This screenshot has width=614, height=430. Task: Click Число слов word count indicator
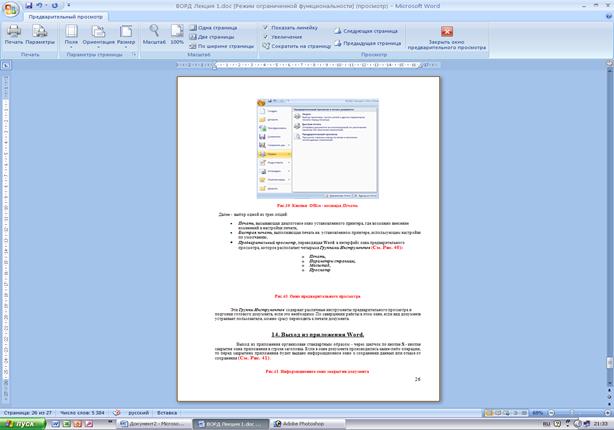(82, 413)
